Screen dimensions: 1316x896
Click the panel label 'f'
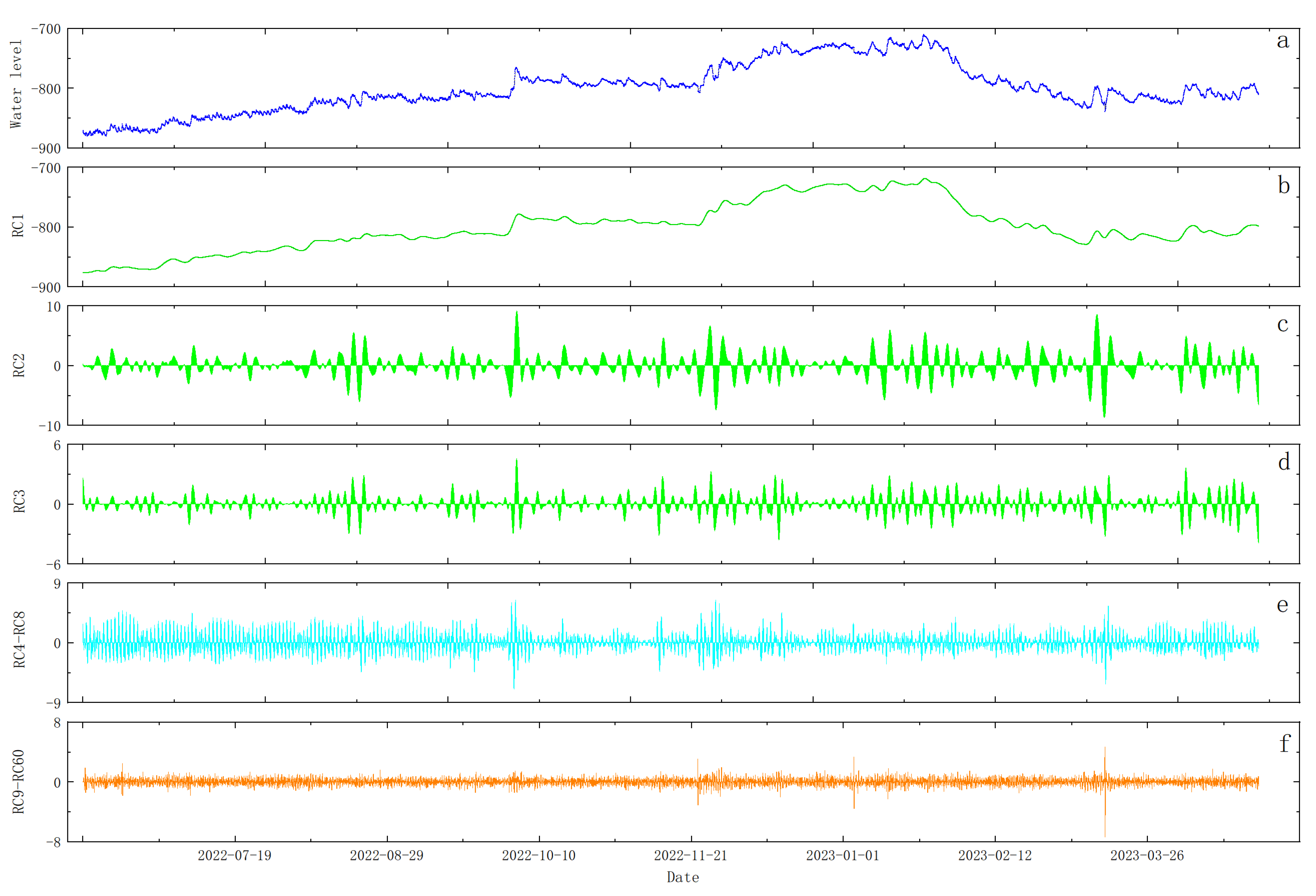click(1284, 743)
